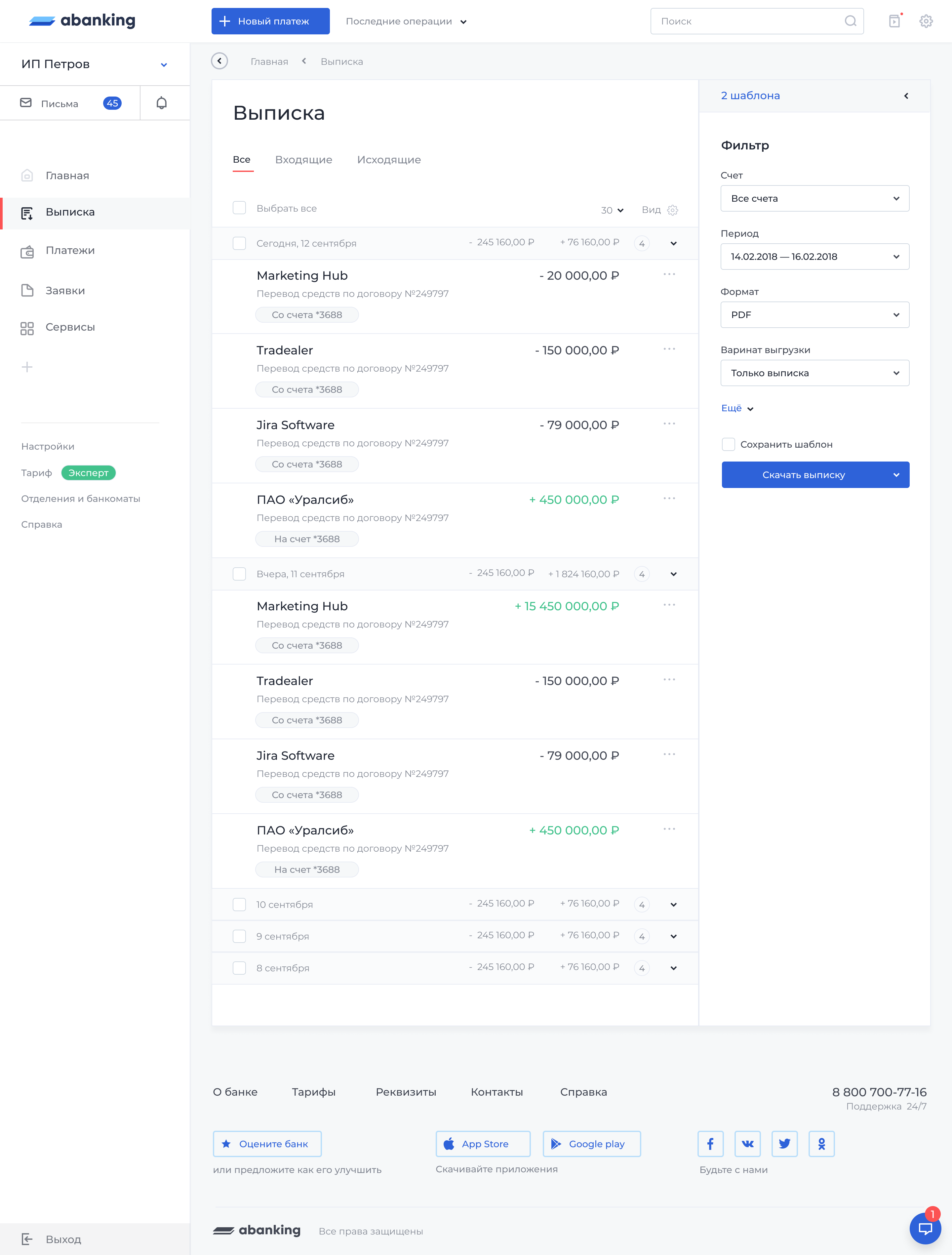Click the Новый платеж button
The image size is (952, 1255).
tap(271, 21)
